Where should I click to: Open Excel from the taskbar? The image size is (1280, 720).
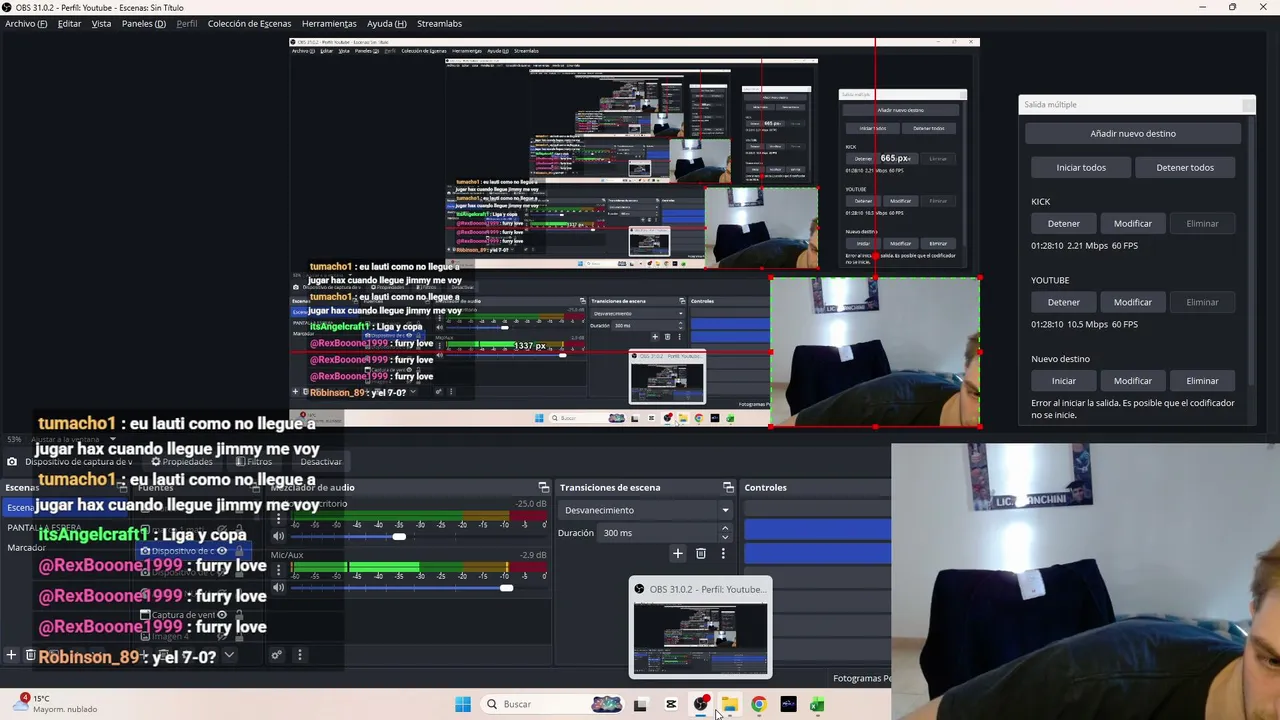[x=817, y=704]
